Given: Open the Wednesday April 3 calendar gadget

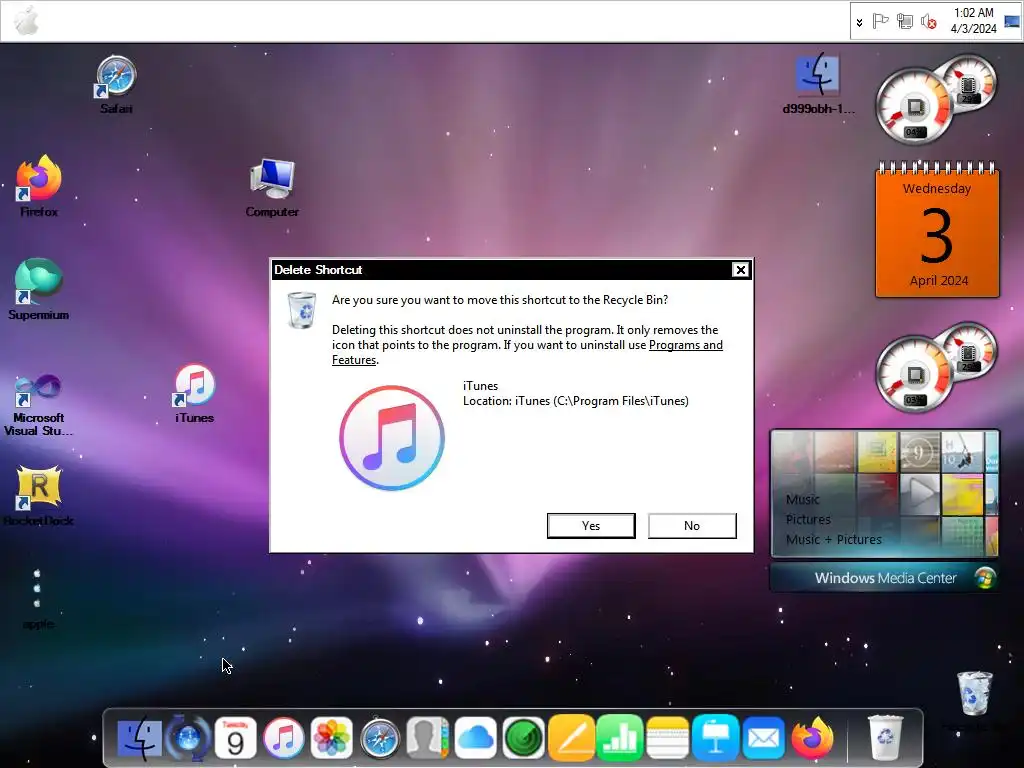Looking at the screenshot, I should pos(937,229).
